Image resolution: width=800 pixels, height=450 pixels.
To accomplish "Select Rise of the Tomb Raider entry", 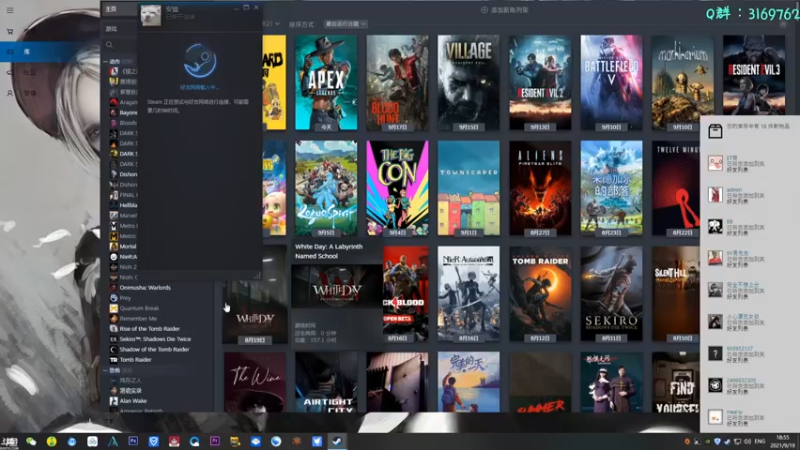I will [x=149, y=329].
